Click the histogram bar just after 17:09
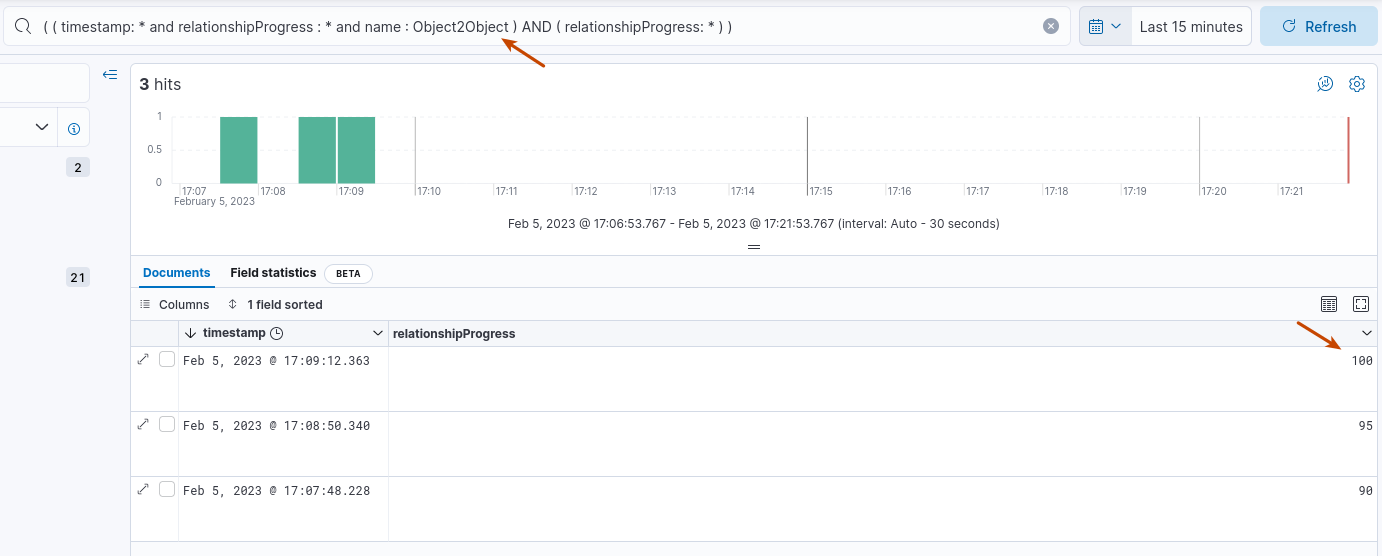This screenshot has width=1382, height=556. pyautogui.click(x=356, y=150)
